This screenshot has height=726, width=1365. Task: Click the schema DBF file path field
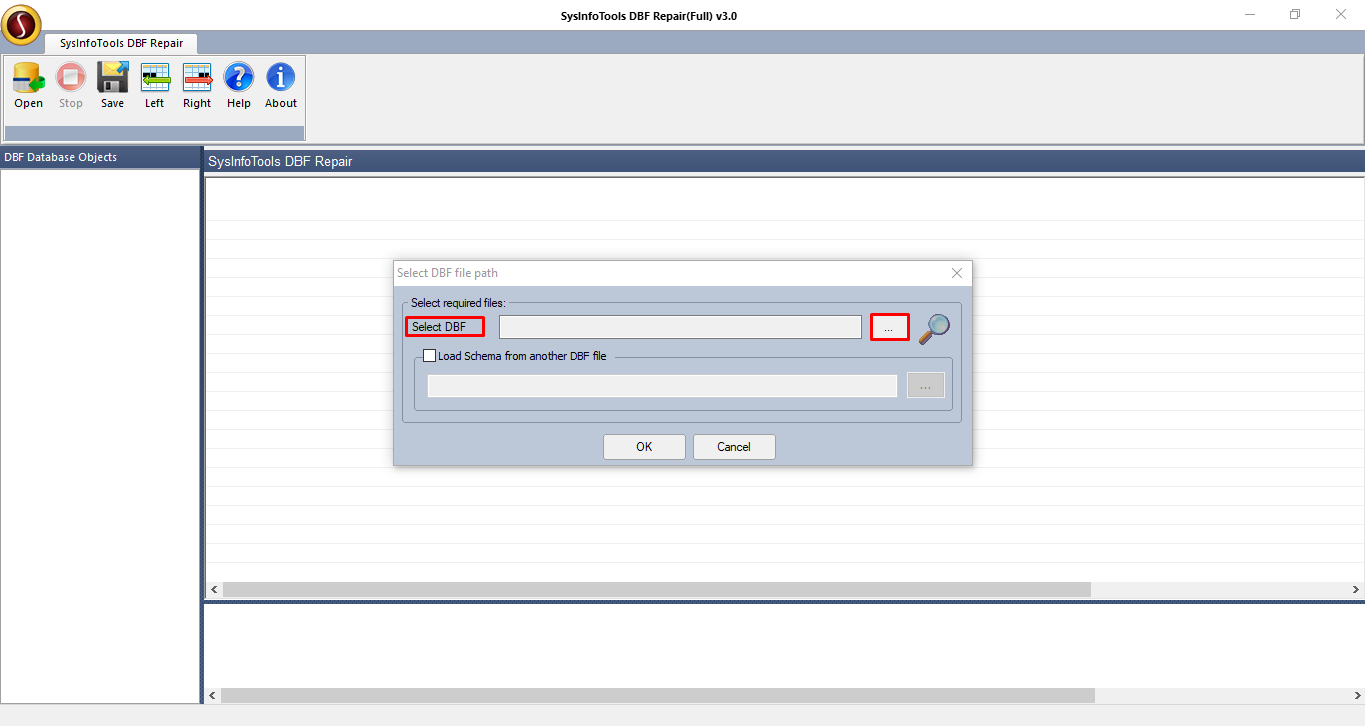[x=662, y=385]
